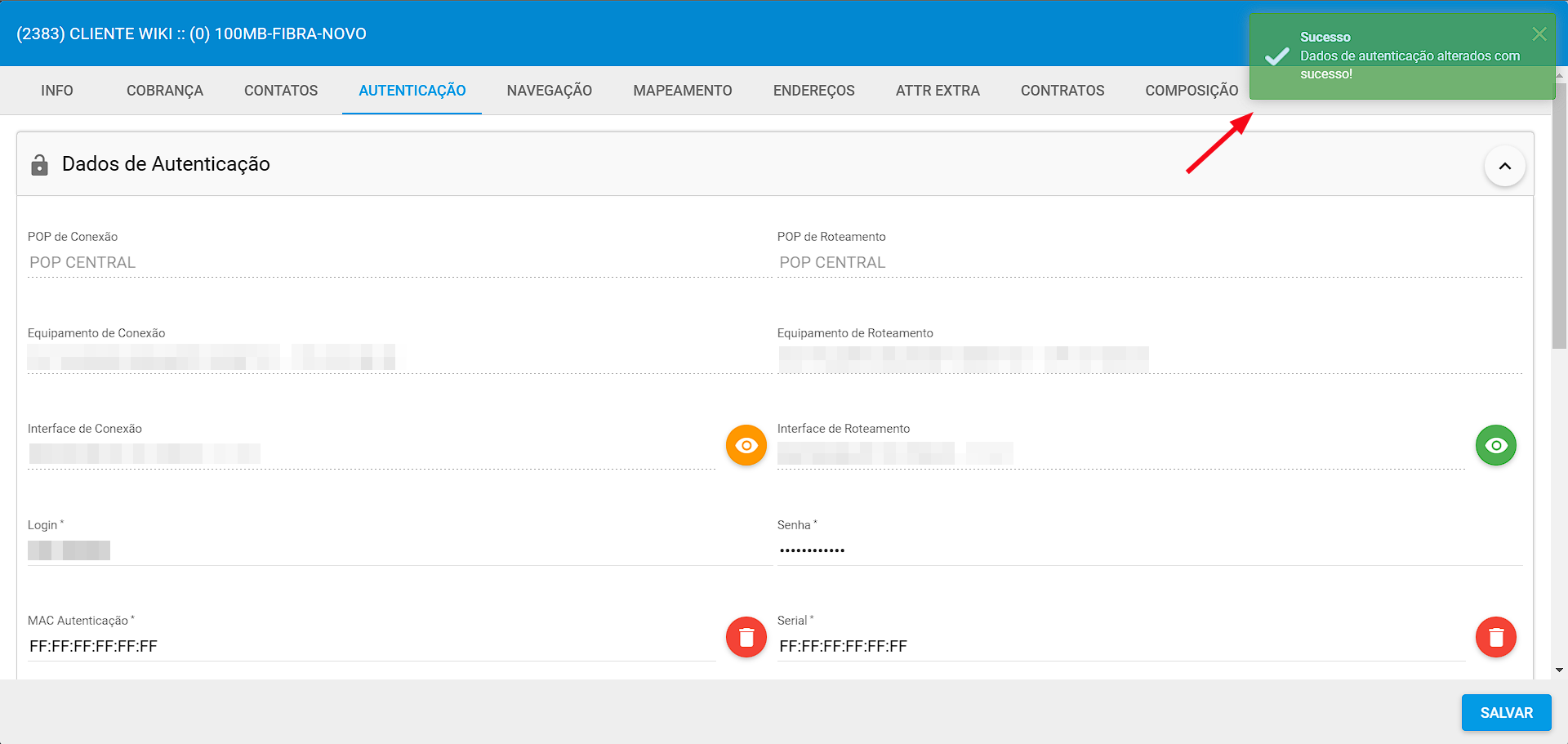Image resolution: width=1568 pixels, height=744 pixels.
Task: Click the checkmark icon in success toast
Action: 1276,56
